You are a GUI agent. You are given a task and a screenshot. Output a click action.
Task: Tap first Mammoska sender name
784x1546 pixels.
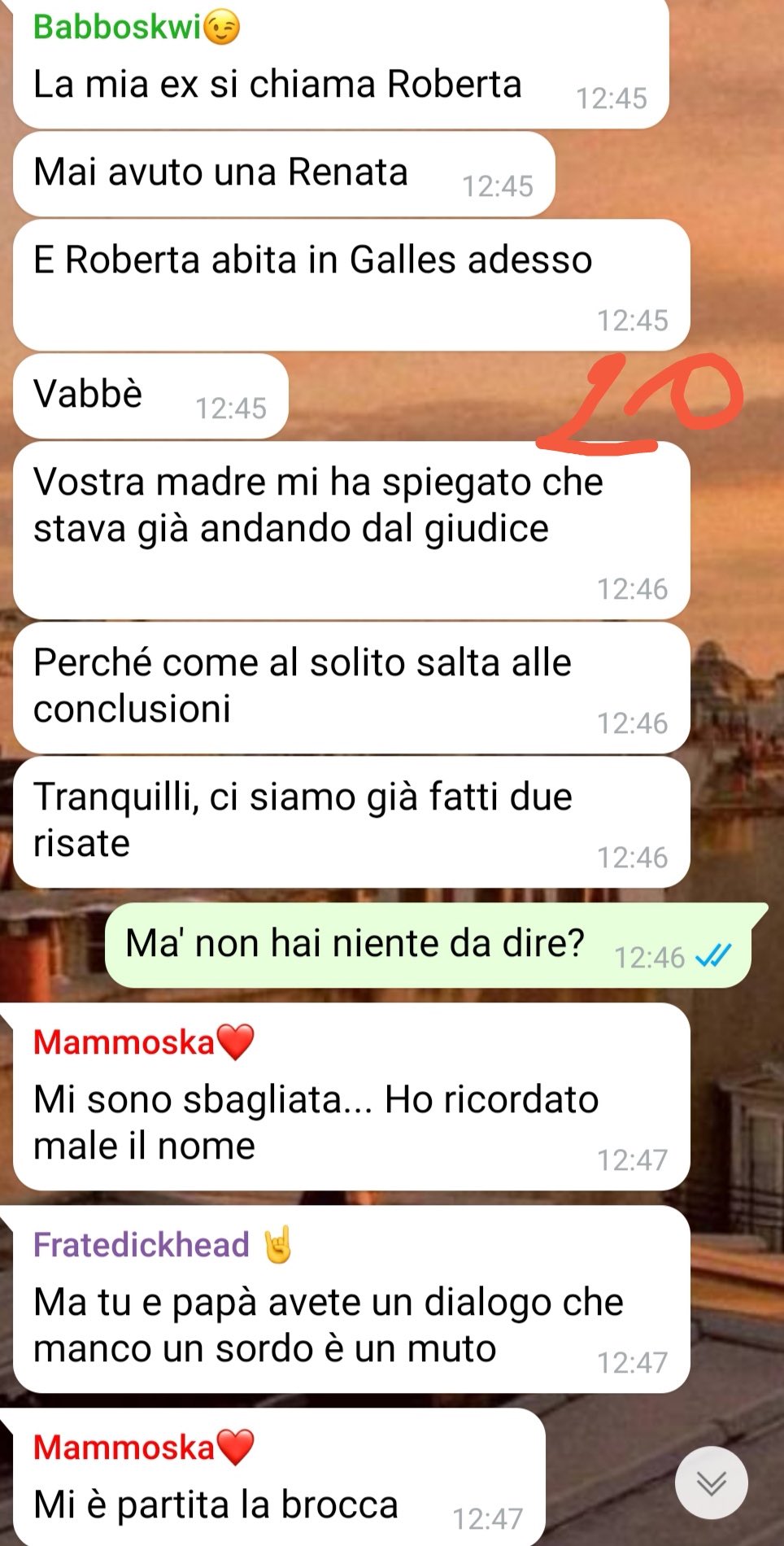124,1042
